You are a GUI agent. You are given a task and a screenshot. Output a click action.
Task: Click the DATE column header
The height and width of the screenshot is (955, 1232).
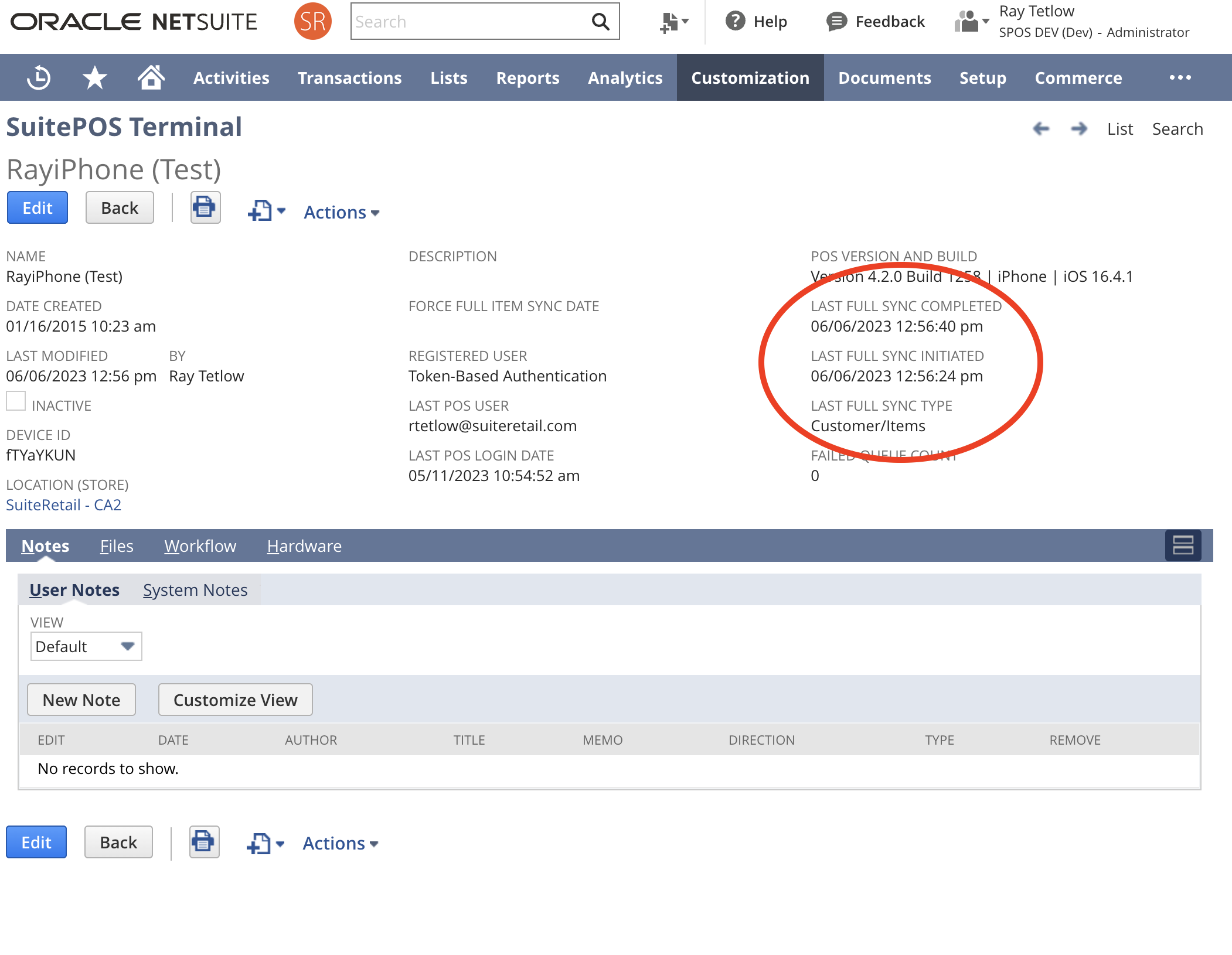173,740
